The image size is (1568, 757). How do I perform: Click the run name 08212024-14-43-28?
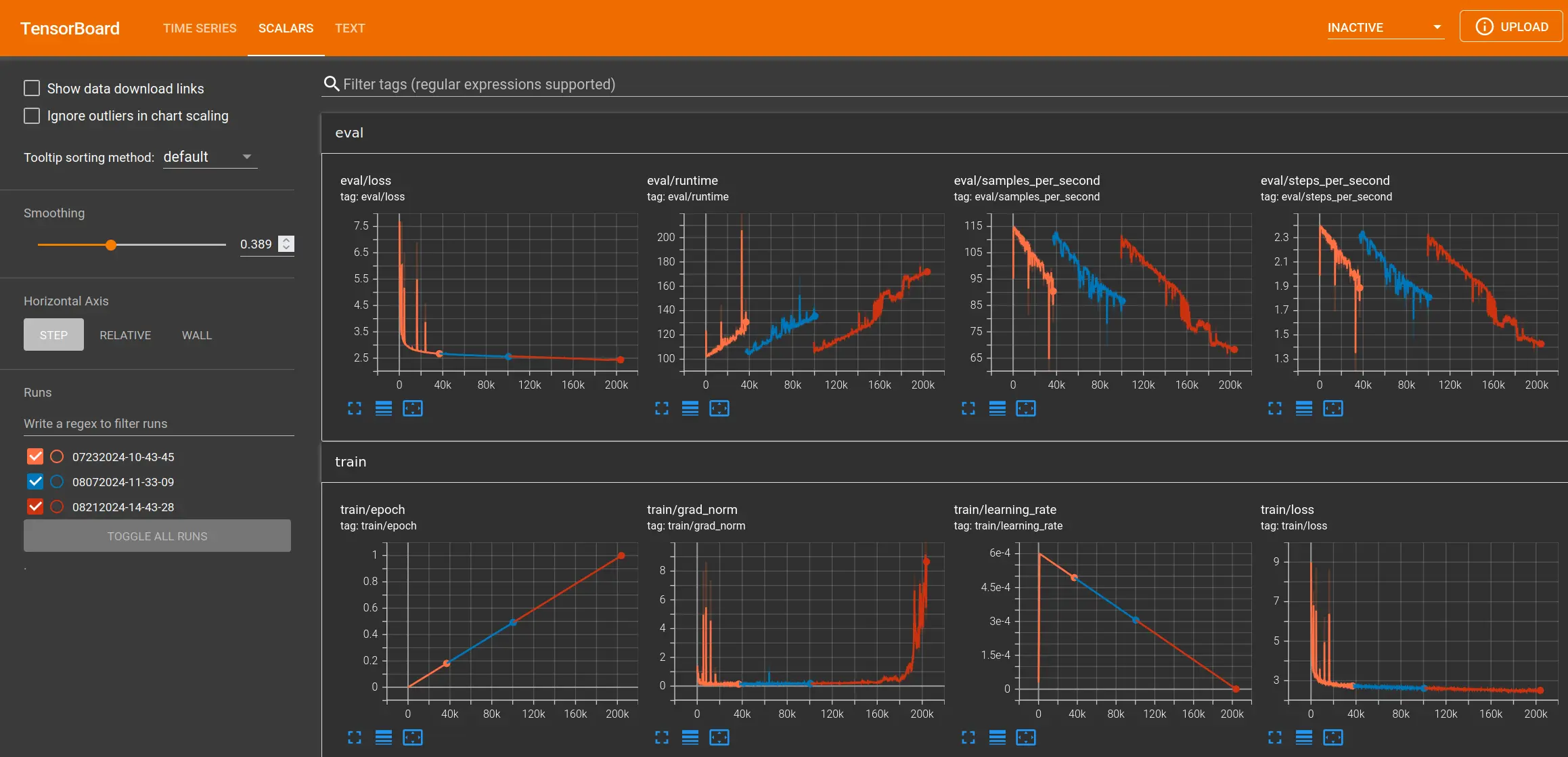coord(123,507)
